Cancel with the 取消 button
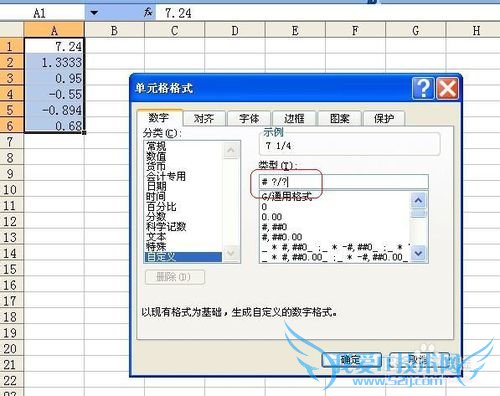500x396 pixels. coord(419,360)
